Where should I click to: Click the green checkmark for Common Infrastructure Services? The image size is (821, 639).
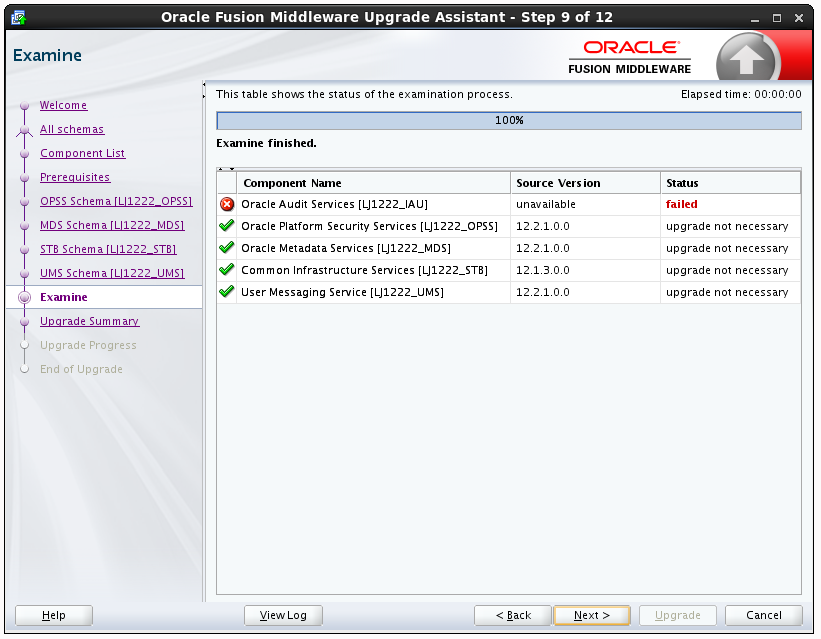pyautogui.click(x=227, y=270)
